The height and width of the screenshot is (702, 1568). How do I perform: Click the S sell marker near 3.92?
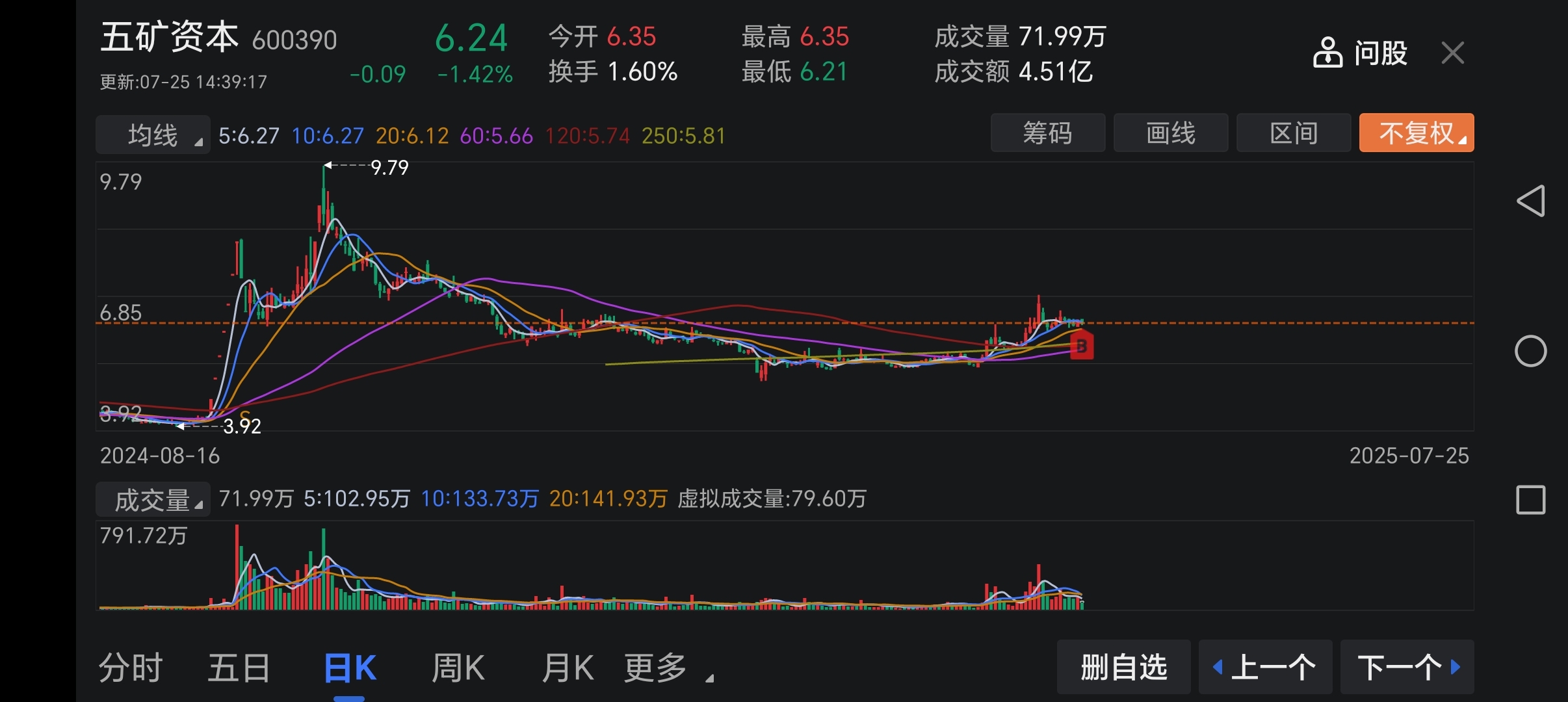[244, 416]
